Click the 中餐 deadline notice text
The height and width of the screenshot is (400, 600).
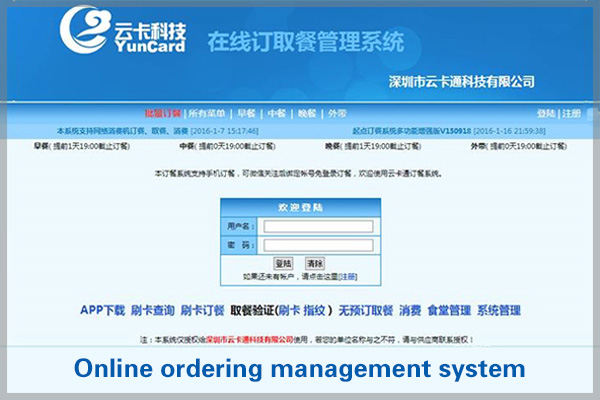click(x=227, y=146)
